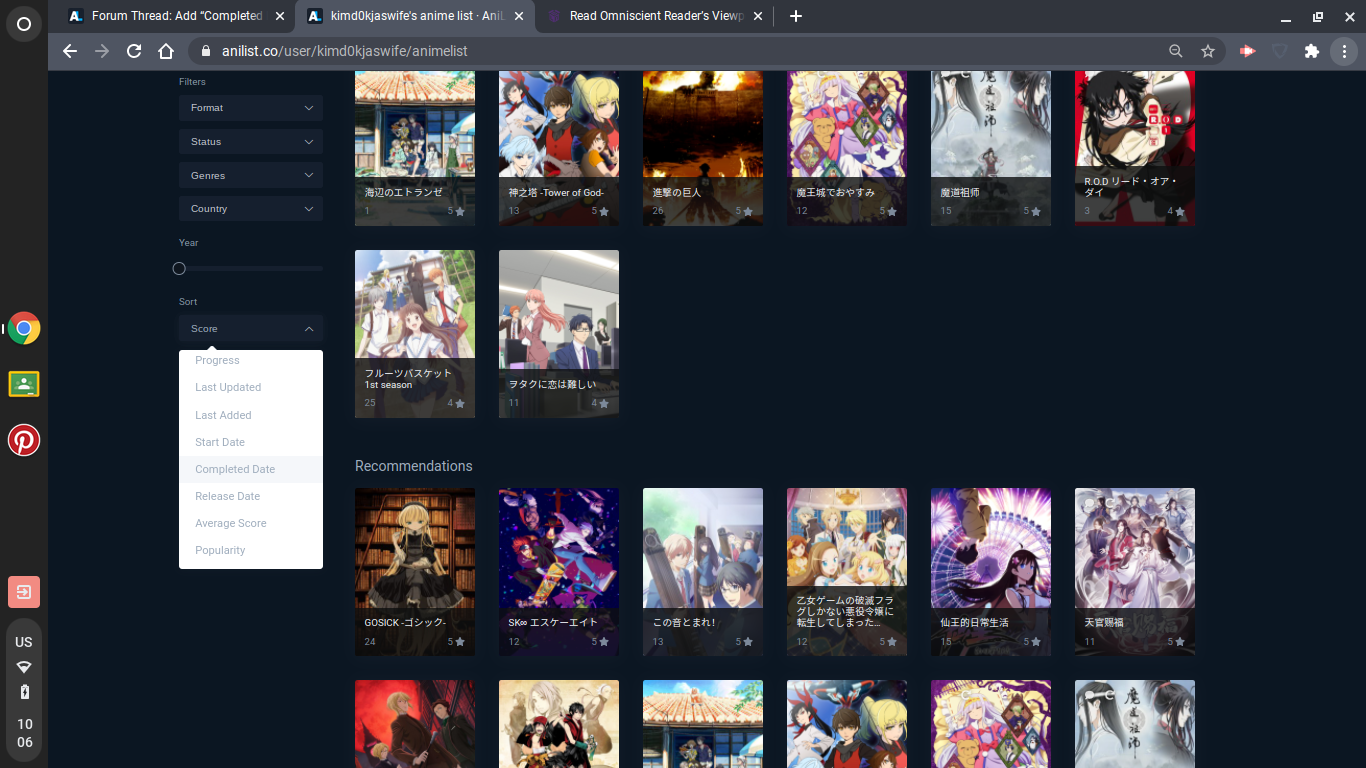
Task: Bookmark this page with star icon
Action: (x=1208, y=51)
